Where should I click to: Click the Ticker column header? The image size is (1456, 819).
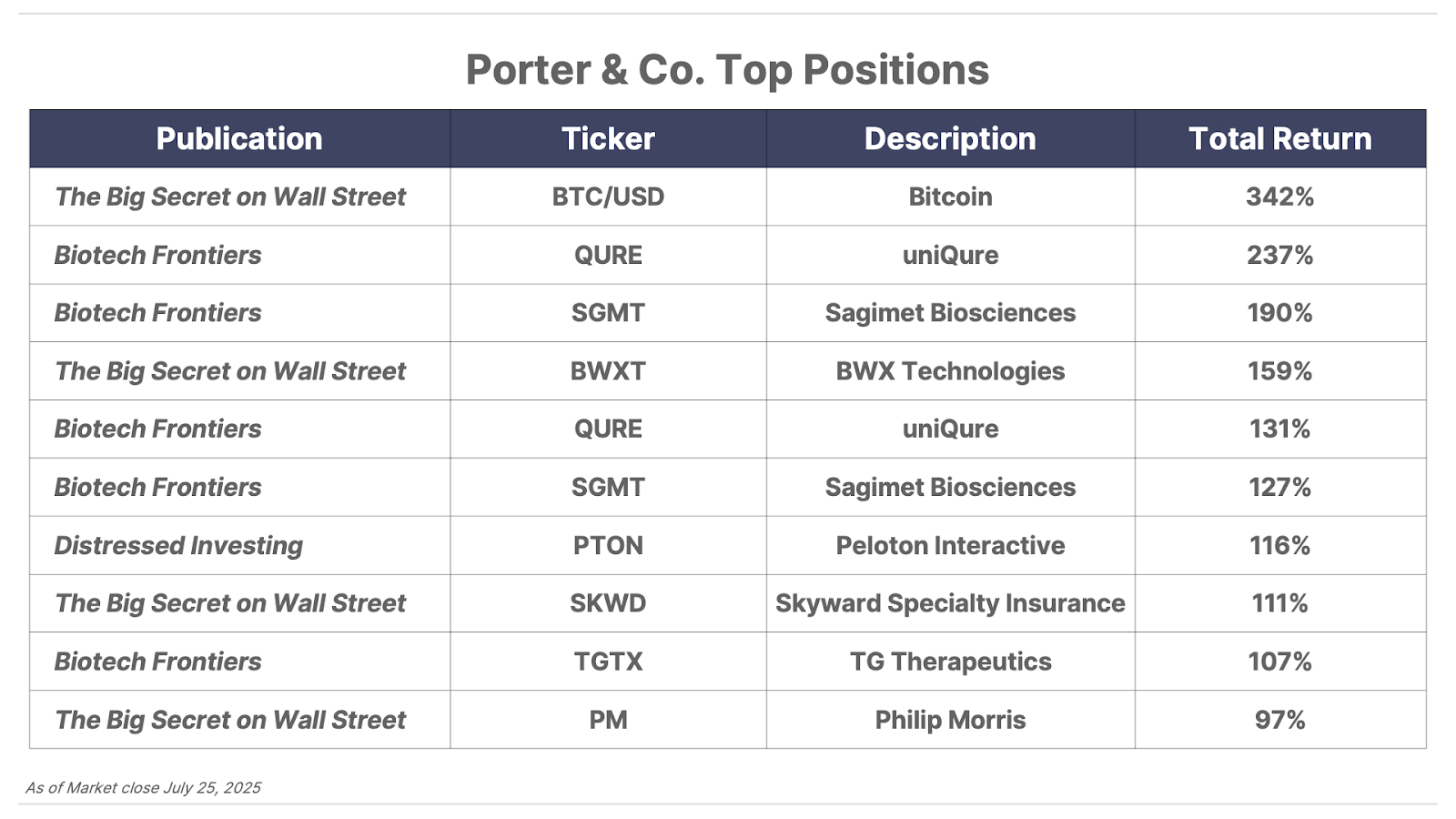pos(608,138)
